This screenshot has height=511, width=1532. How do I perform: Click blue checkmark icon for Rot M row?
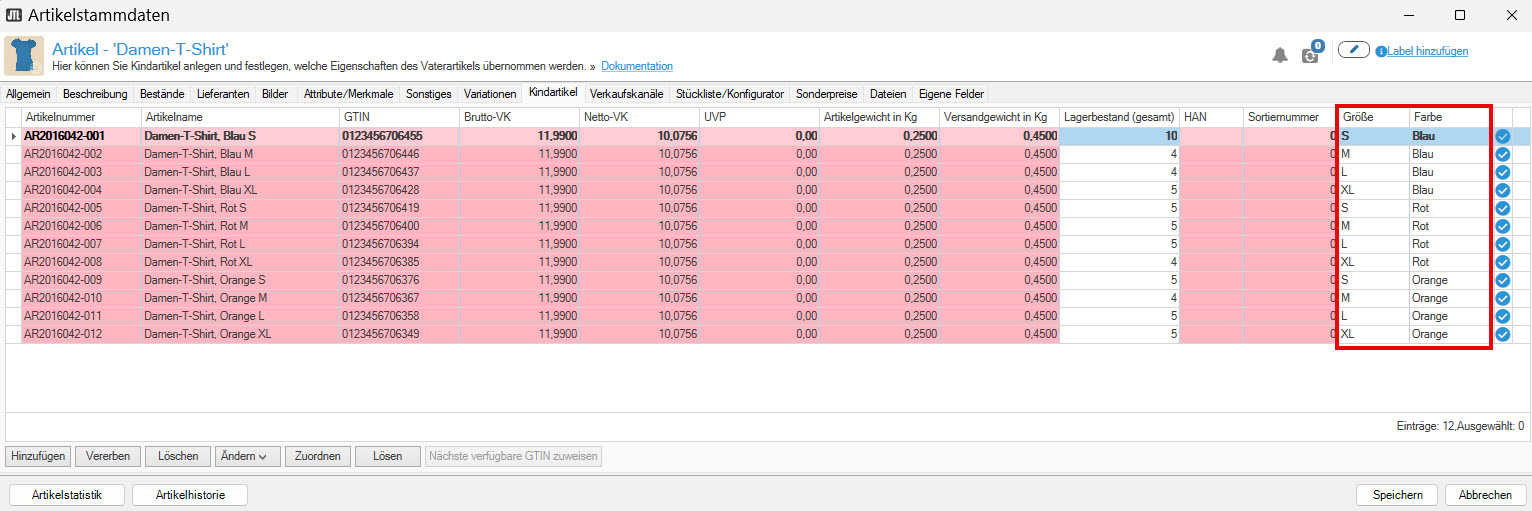point(1502,226)
